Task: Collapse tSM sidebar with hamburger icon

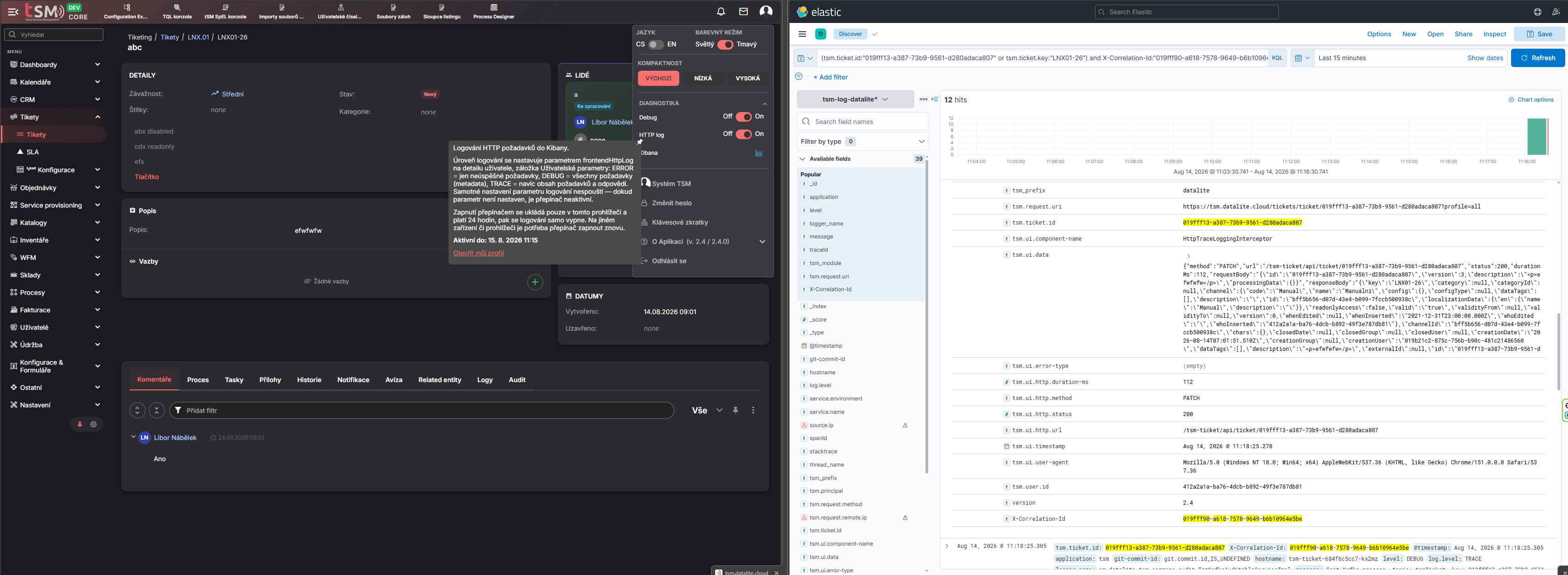Action: 13,11
